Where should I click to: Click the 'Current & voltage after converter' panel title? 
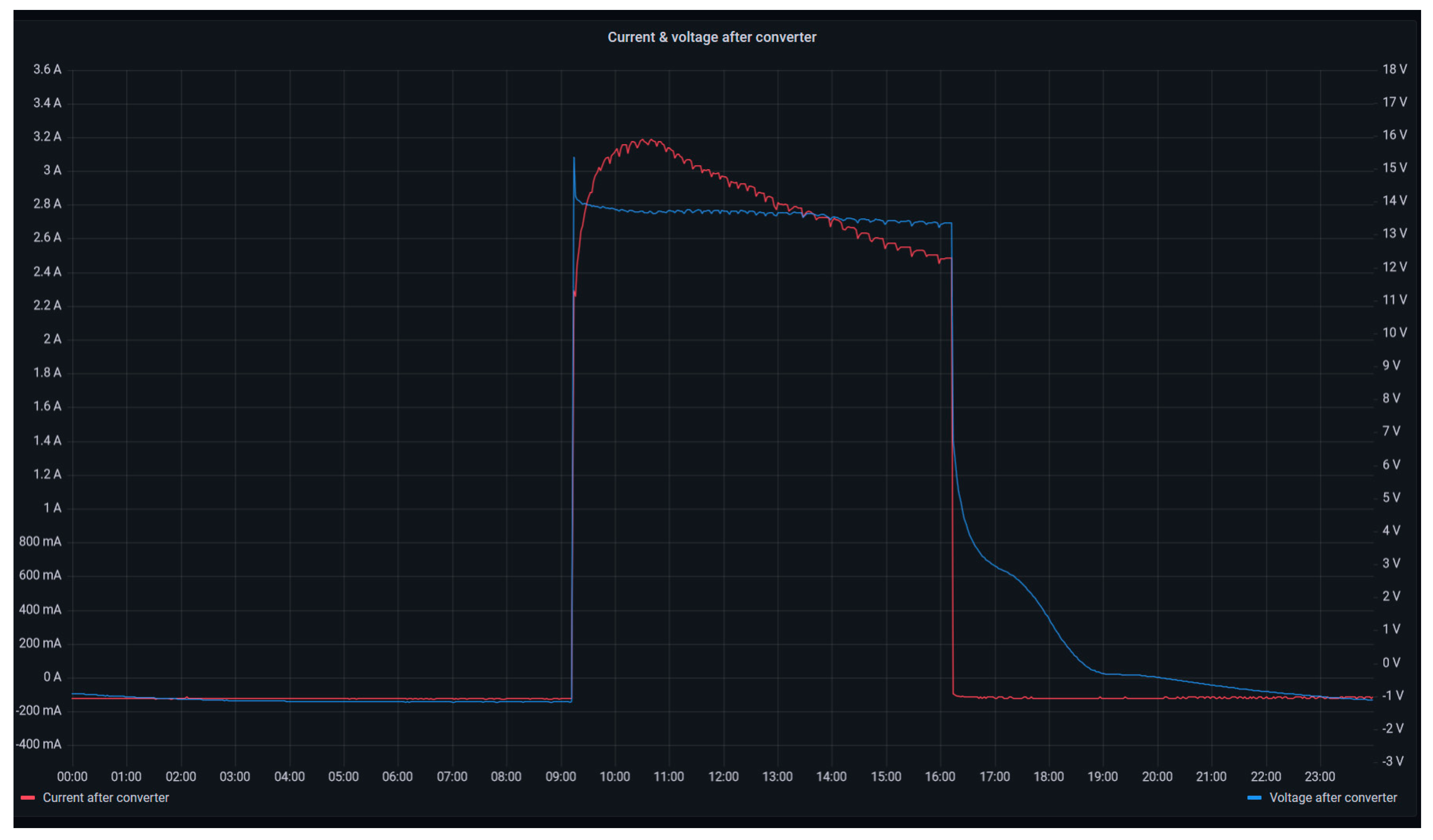click(712, 37)
